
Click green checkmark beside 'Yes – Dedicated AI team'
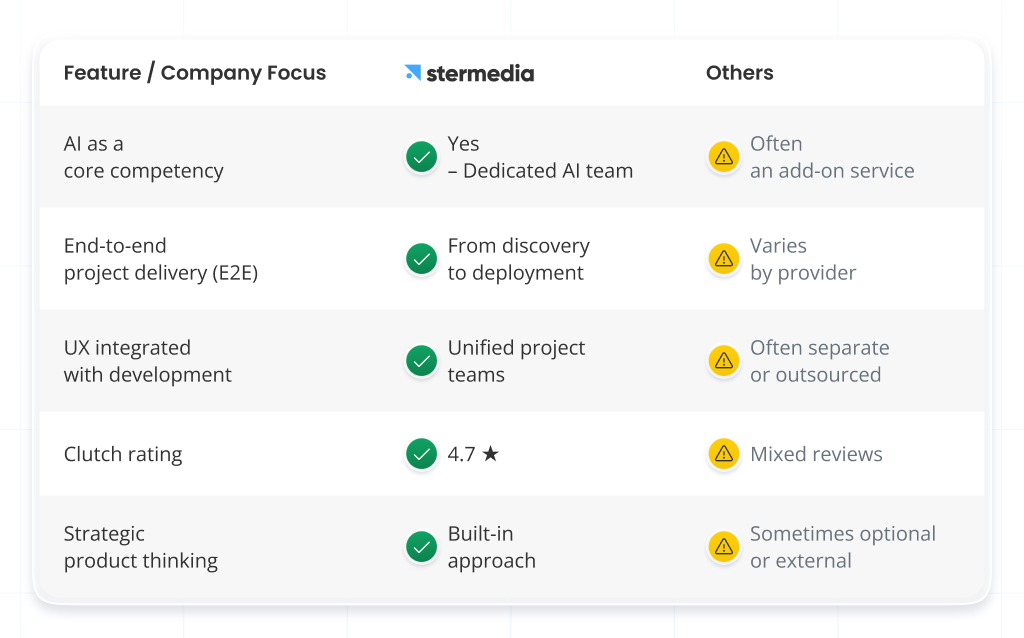coord(422,157)
